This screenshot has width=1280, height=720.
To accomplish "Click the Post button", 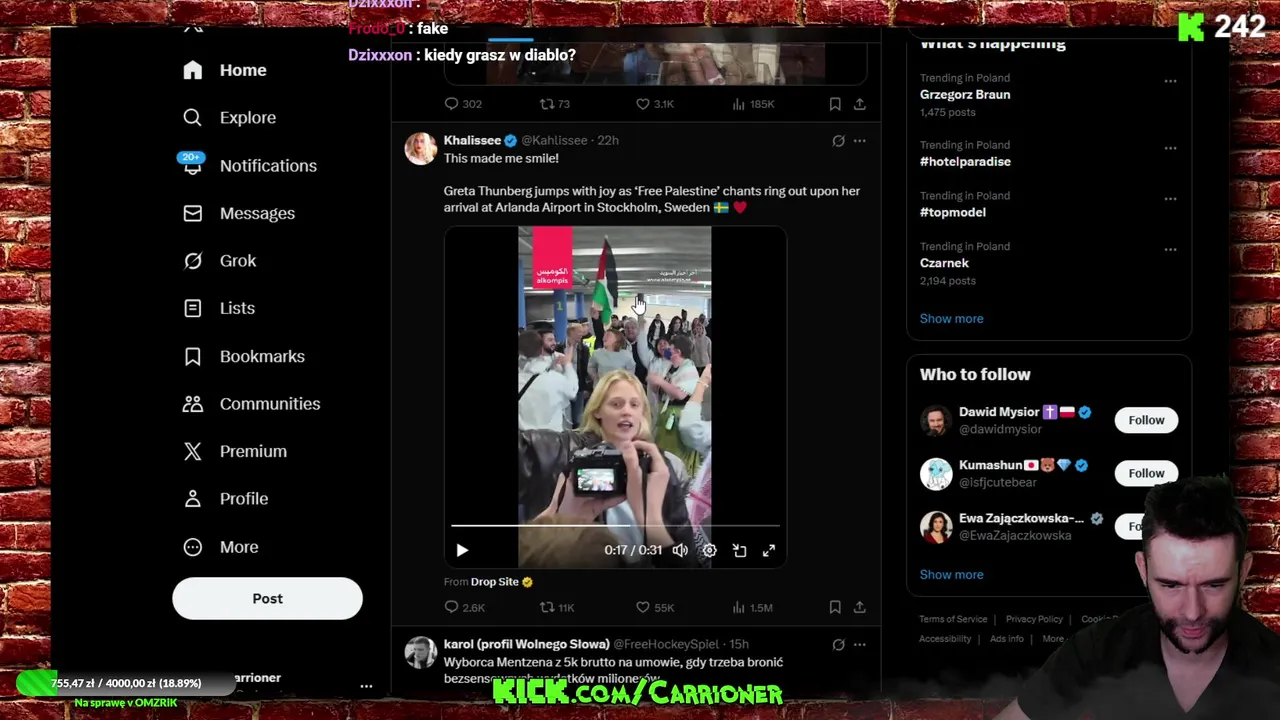I will pos(267,598).
